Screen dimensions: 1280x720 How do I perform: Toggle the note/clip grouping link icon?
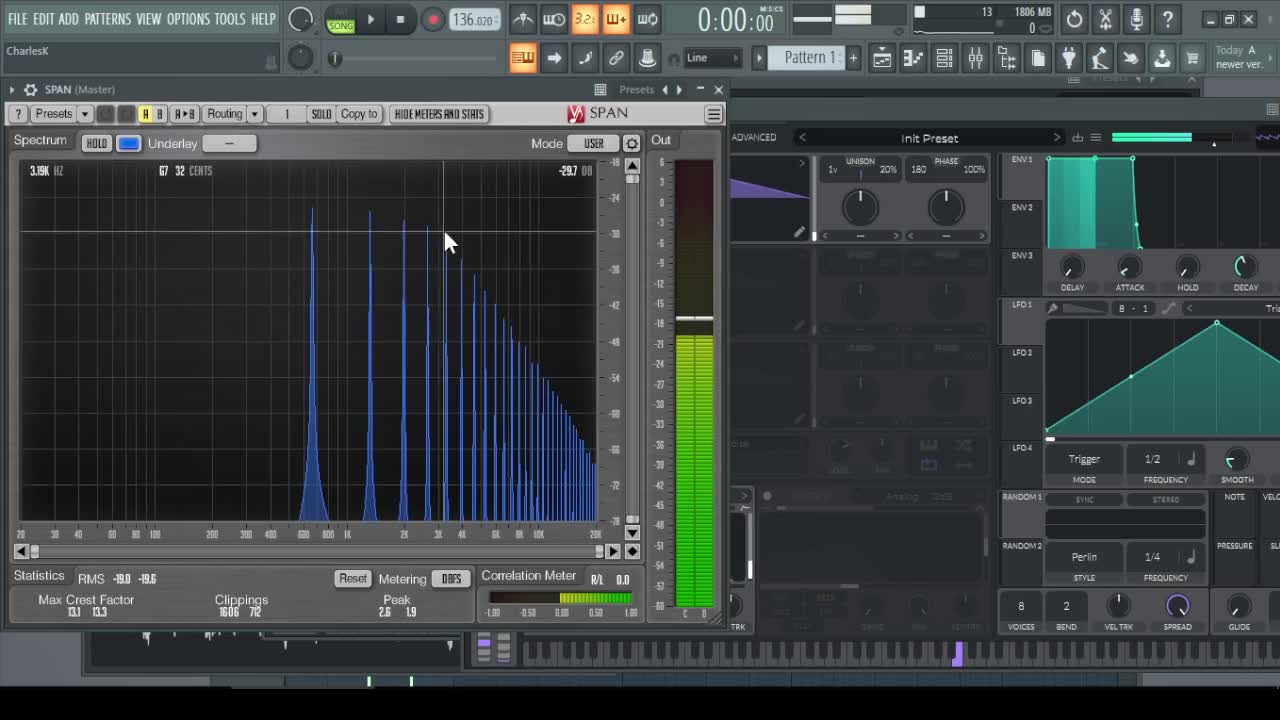[616, 58]
